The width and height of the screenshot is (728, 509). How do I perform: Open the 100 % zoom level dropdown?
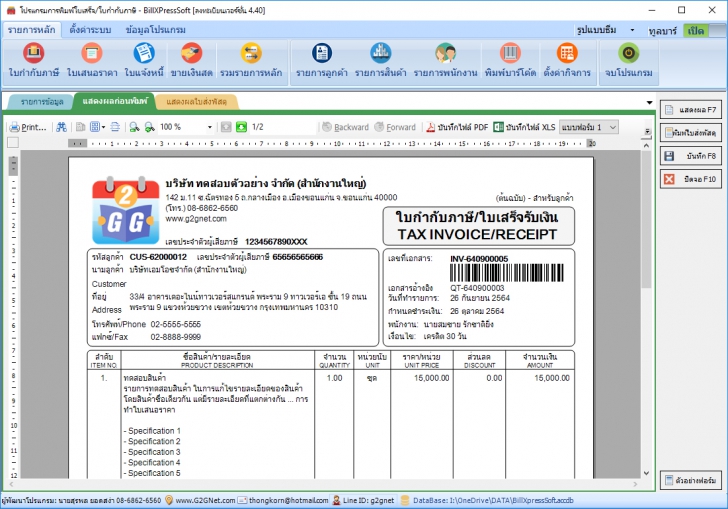209,127
